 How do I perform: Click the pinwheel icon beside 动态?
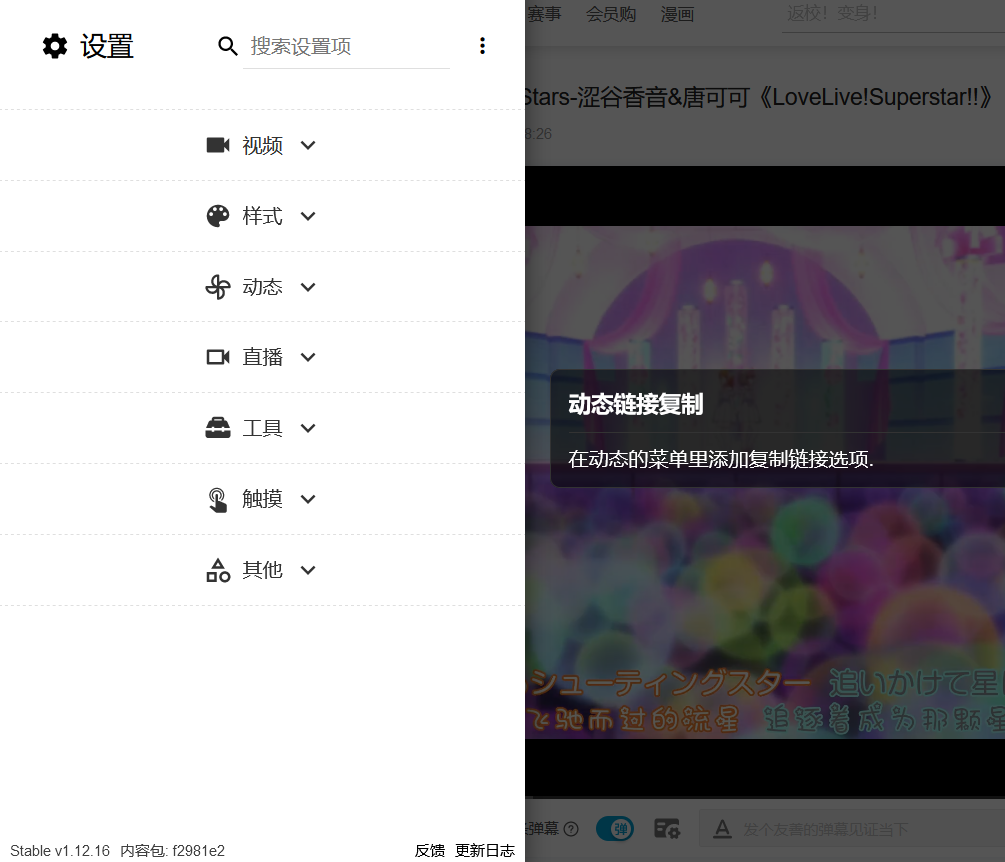coord(218,287)
